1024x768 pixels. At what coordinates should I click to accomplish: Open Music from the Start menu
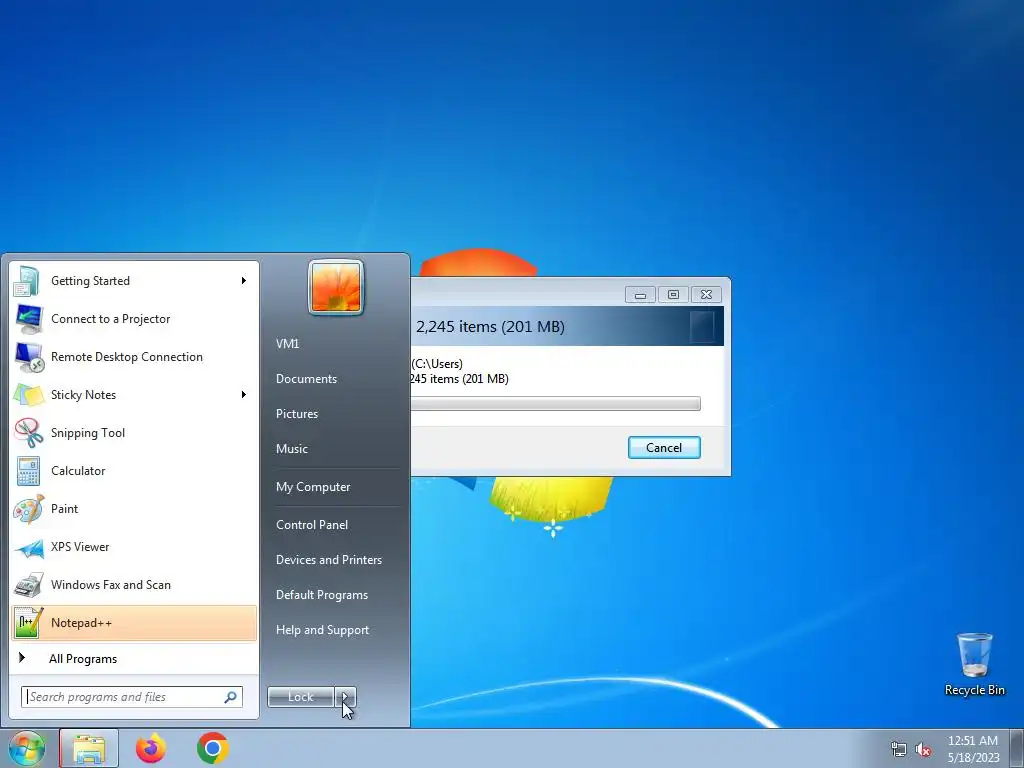click(291, 449)
